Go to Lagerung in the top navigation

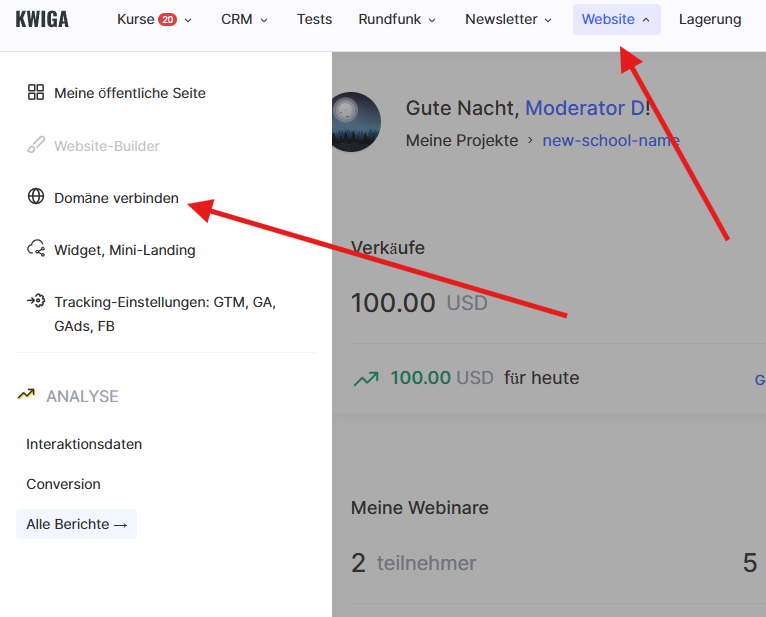tap(710, 19)
